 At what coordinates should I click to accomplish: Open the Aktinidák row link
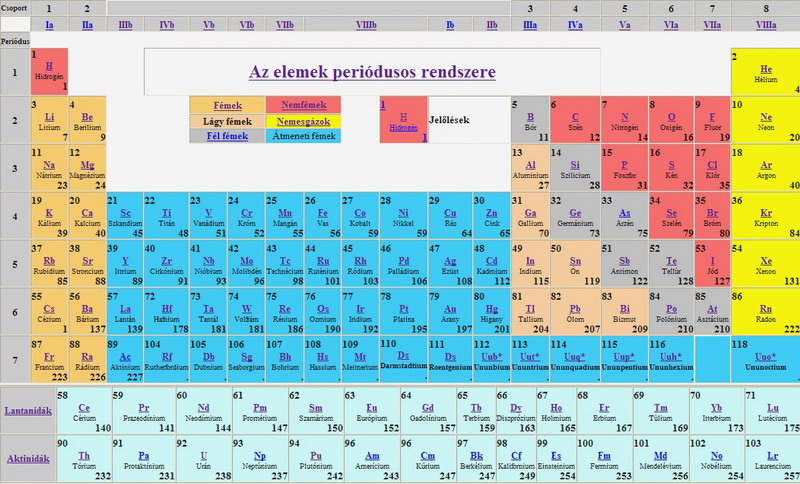pos(28,458)
